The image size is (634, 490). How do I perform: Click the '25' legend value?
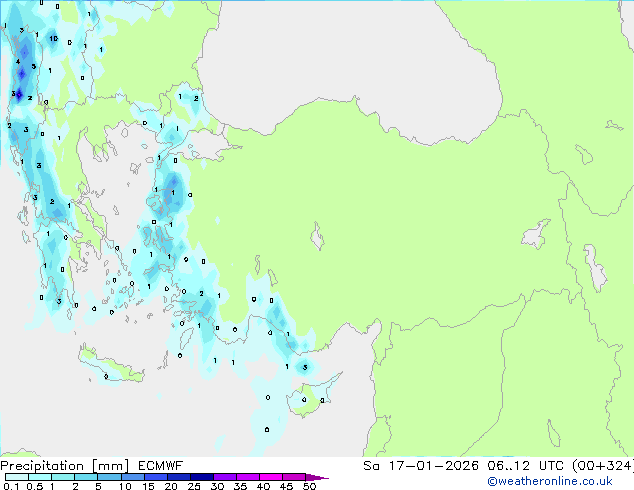(x=194, y=486)
